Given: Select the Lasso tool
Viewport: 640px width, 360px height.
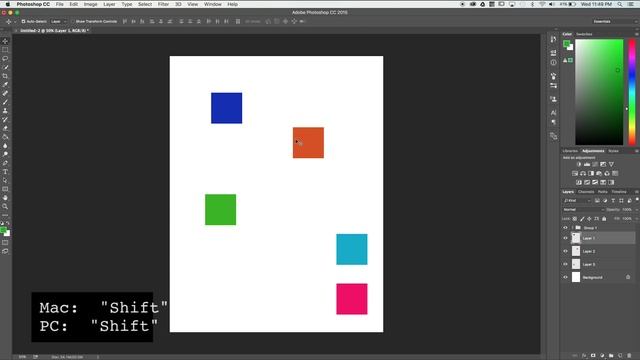Looking at the screenshot, I should point(5,58).
